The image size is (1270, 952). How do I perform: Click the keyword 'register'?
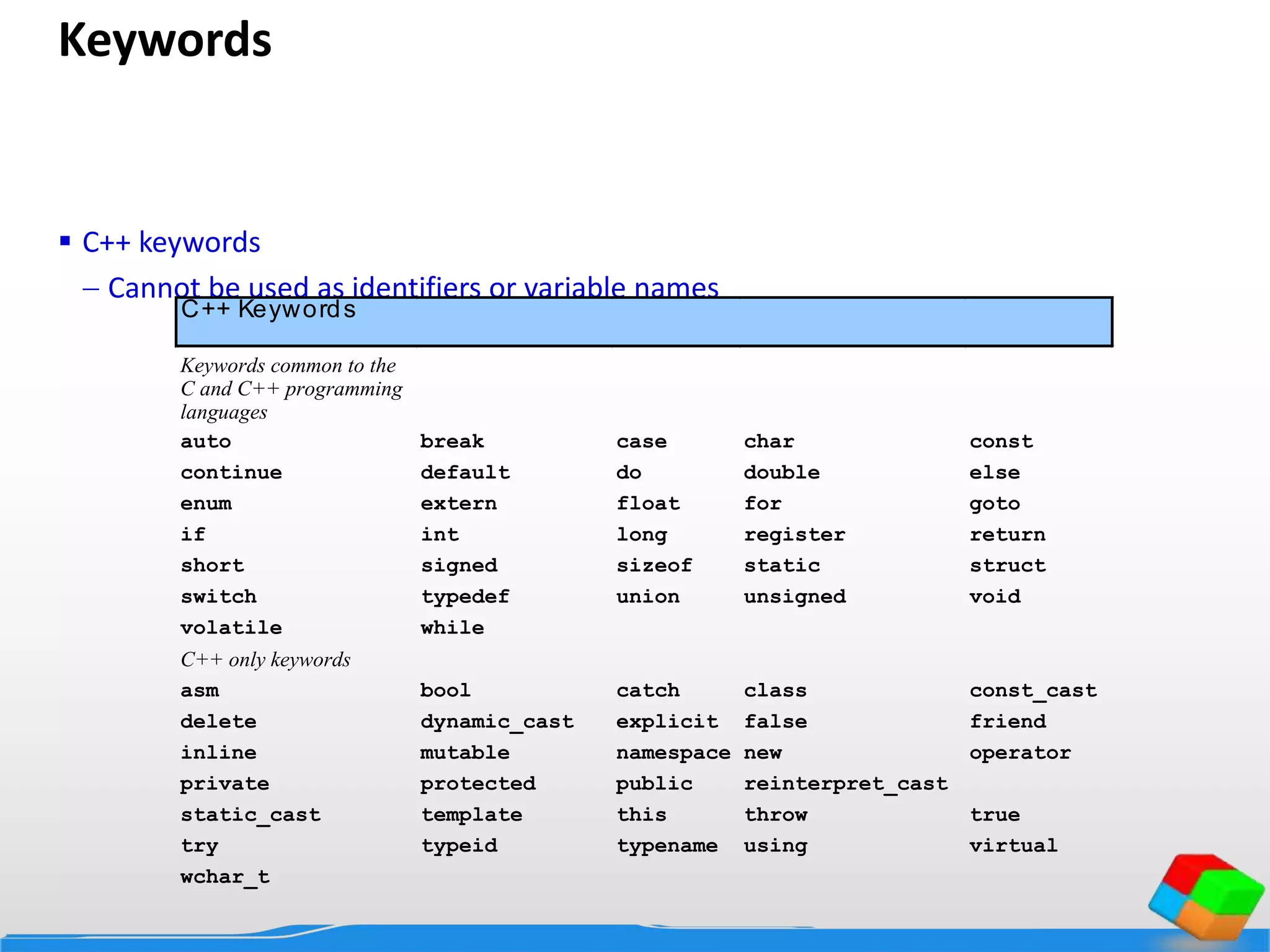click(x=794, y=535)
